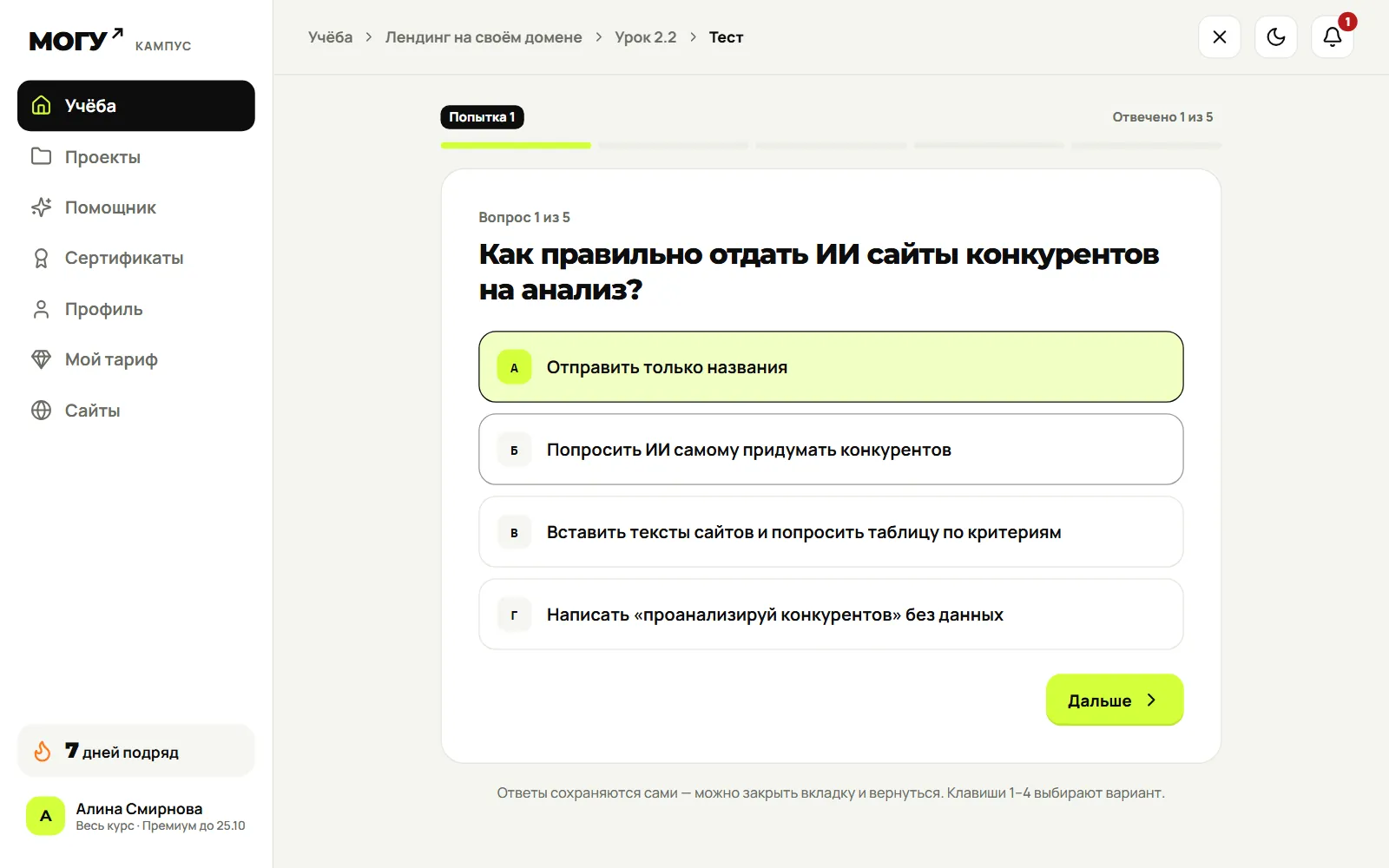Screen dimensions: 1389x868
Task: Go to Профиль page label
Action: [103, 309]
